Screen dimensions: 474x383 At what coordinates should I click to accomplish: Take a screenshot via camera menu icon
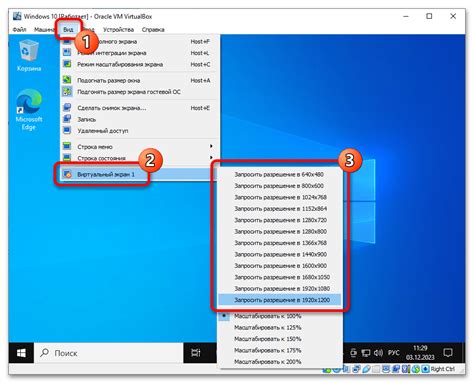67,108
